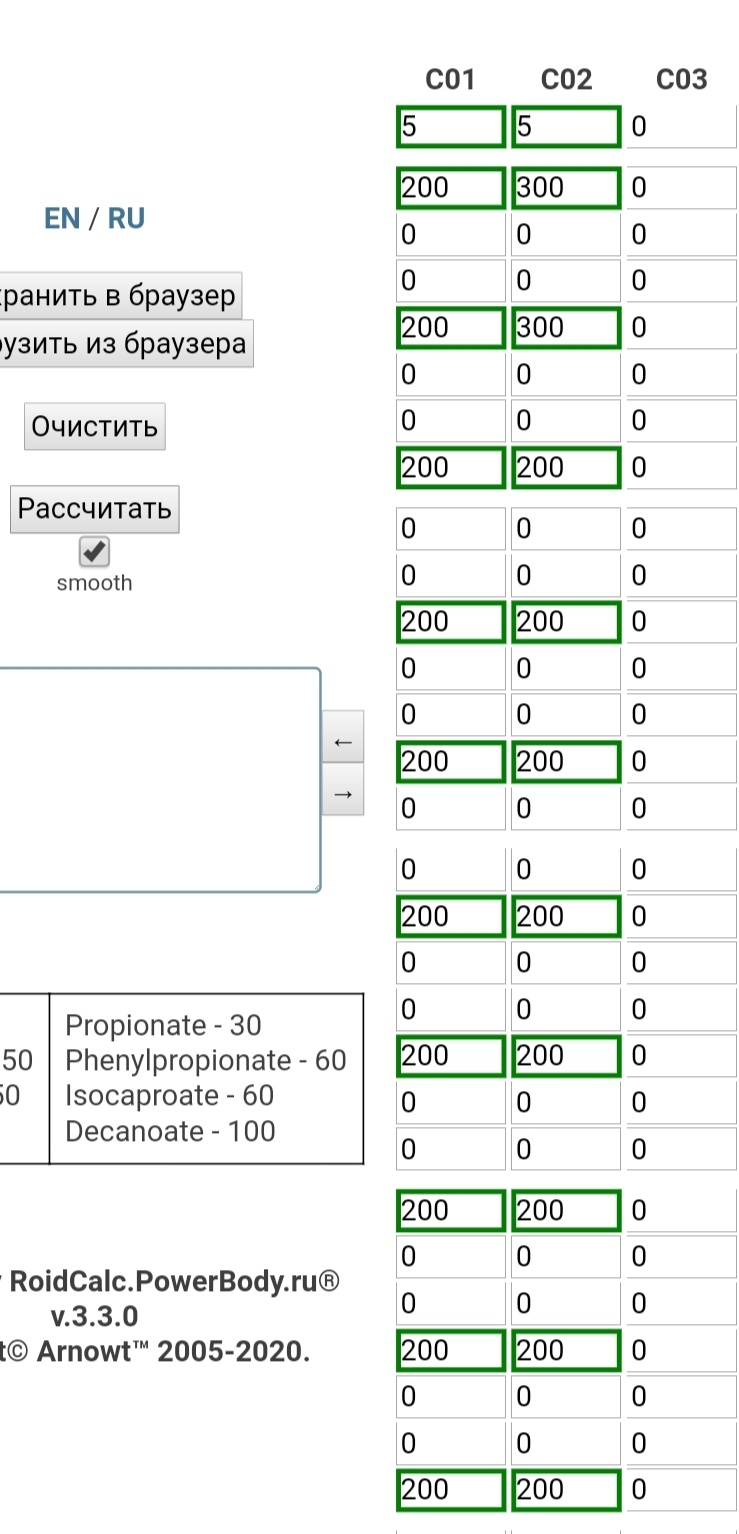Click the C03 field beside the 5 values

(682, 127)
